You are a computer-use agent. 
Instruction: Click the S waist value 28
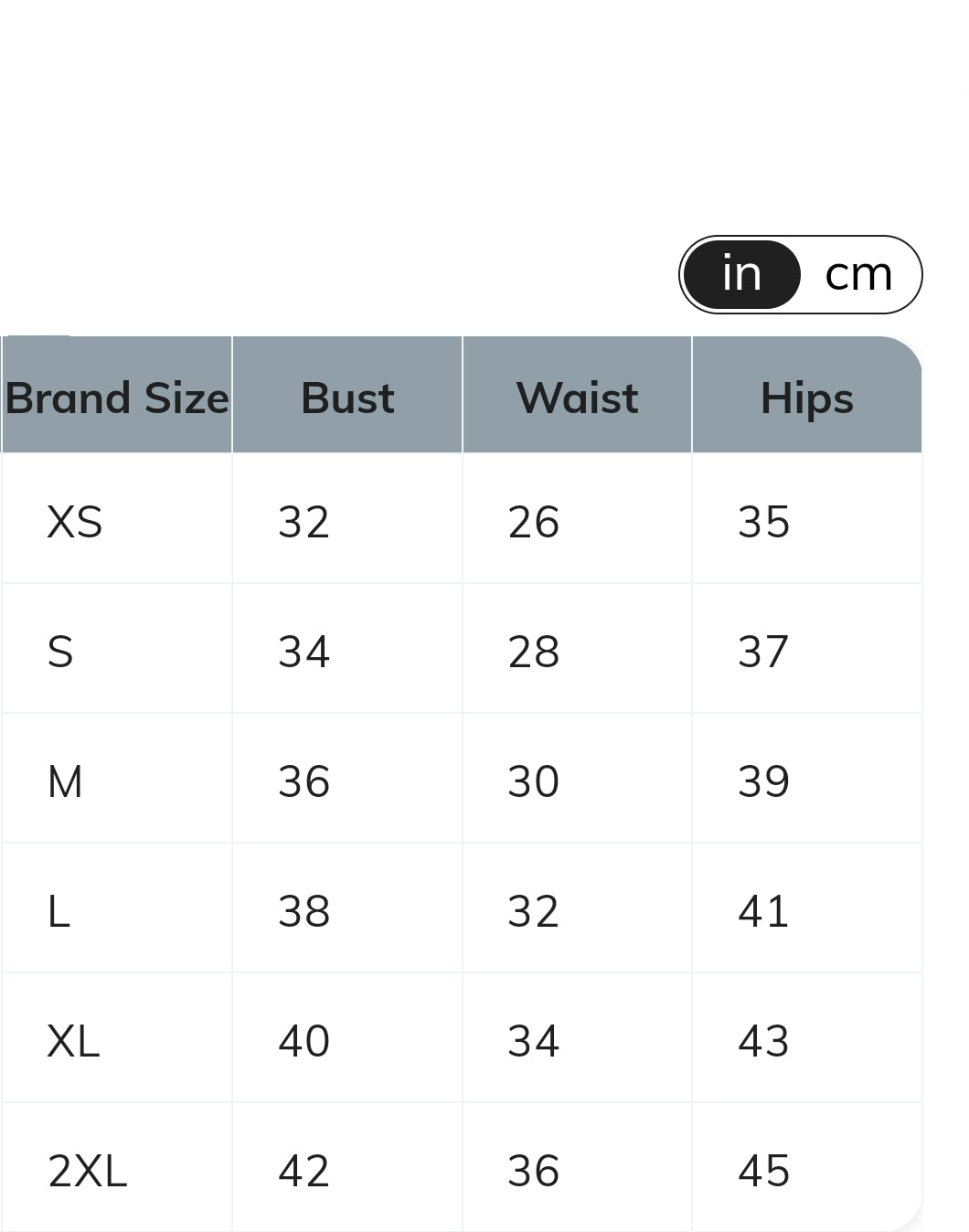point(533,652)
